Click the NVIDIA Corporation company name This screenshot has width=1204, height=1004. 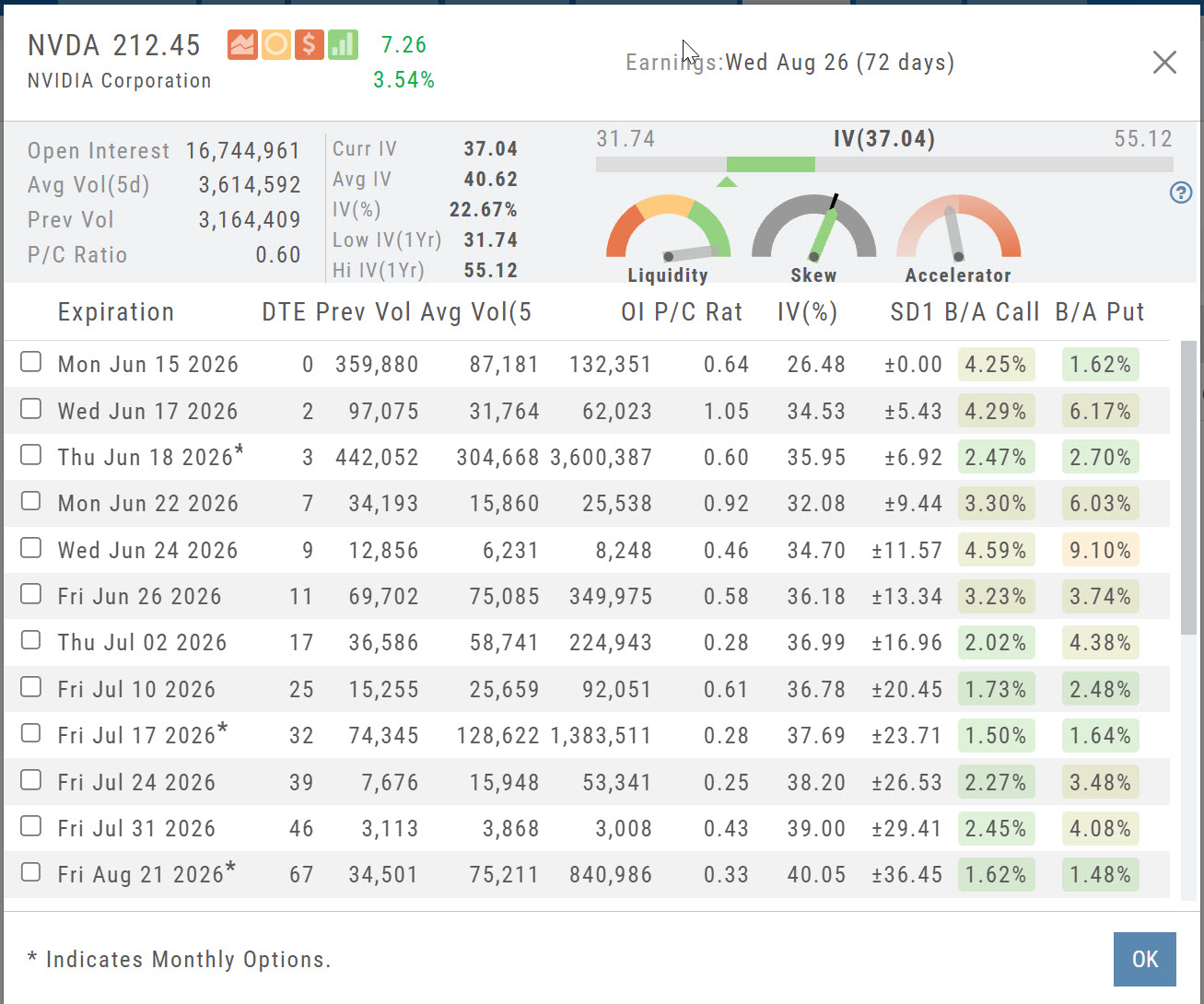120,81
